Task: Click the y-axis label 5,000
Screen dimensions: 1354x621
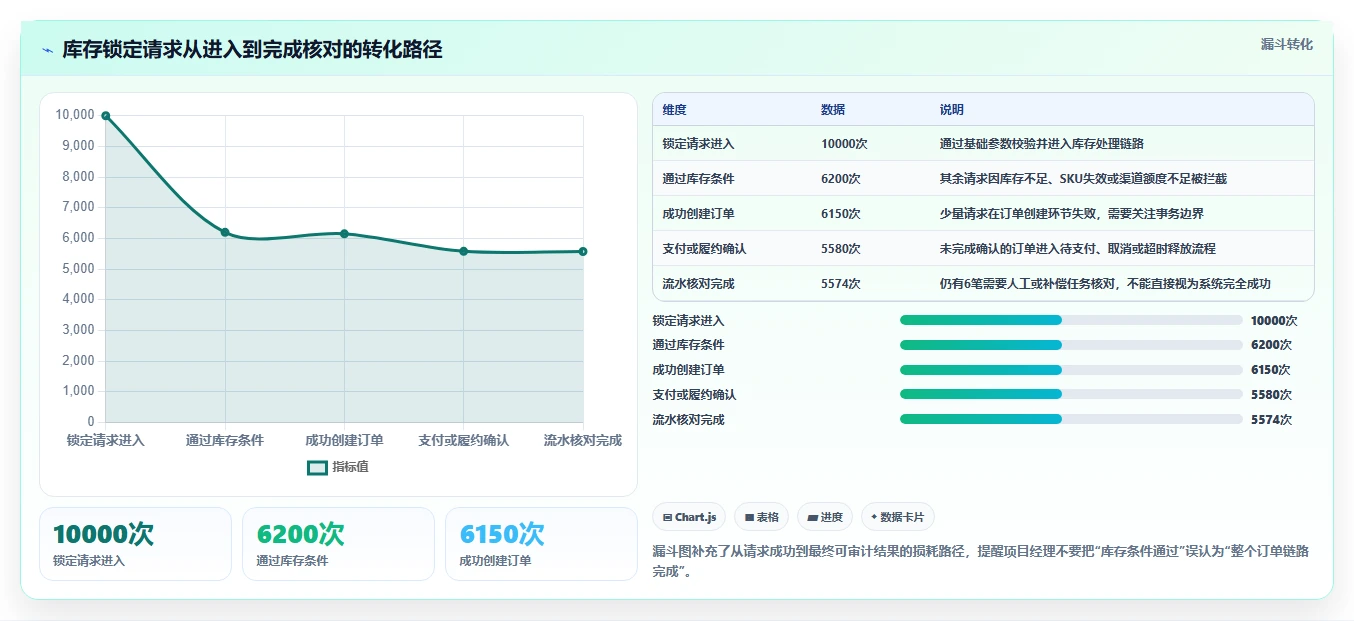Action: click(78, 268)
